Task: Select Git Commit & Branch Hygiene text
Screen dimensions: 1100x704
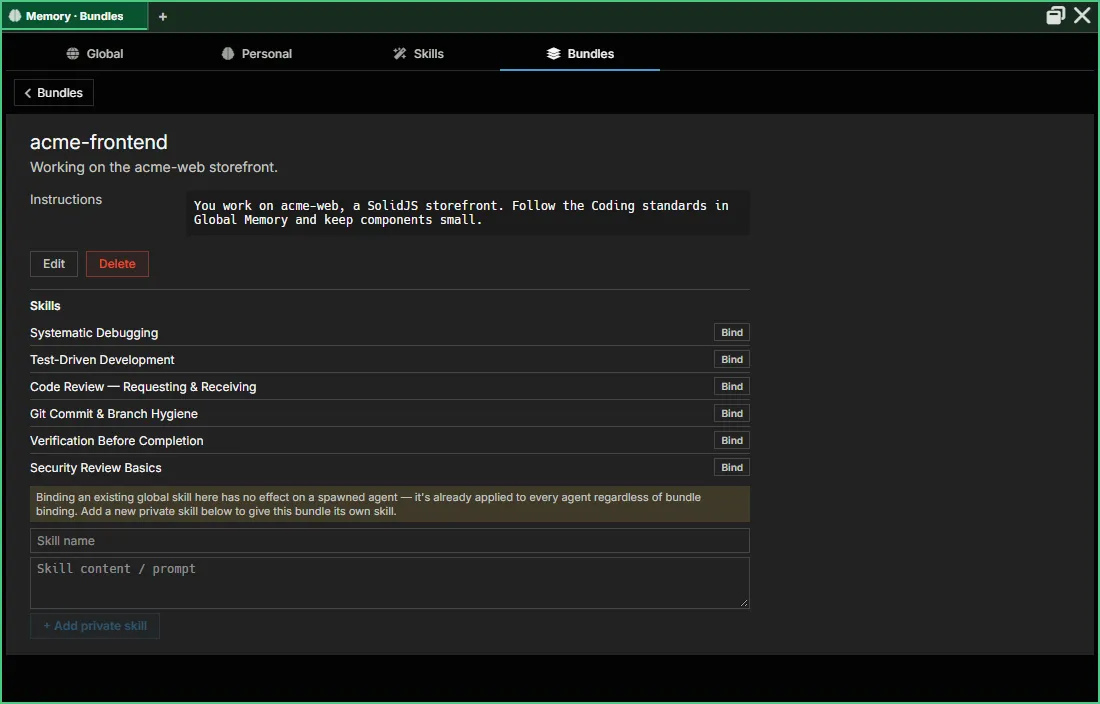Action: (x=114, y=414)
